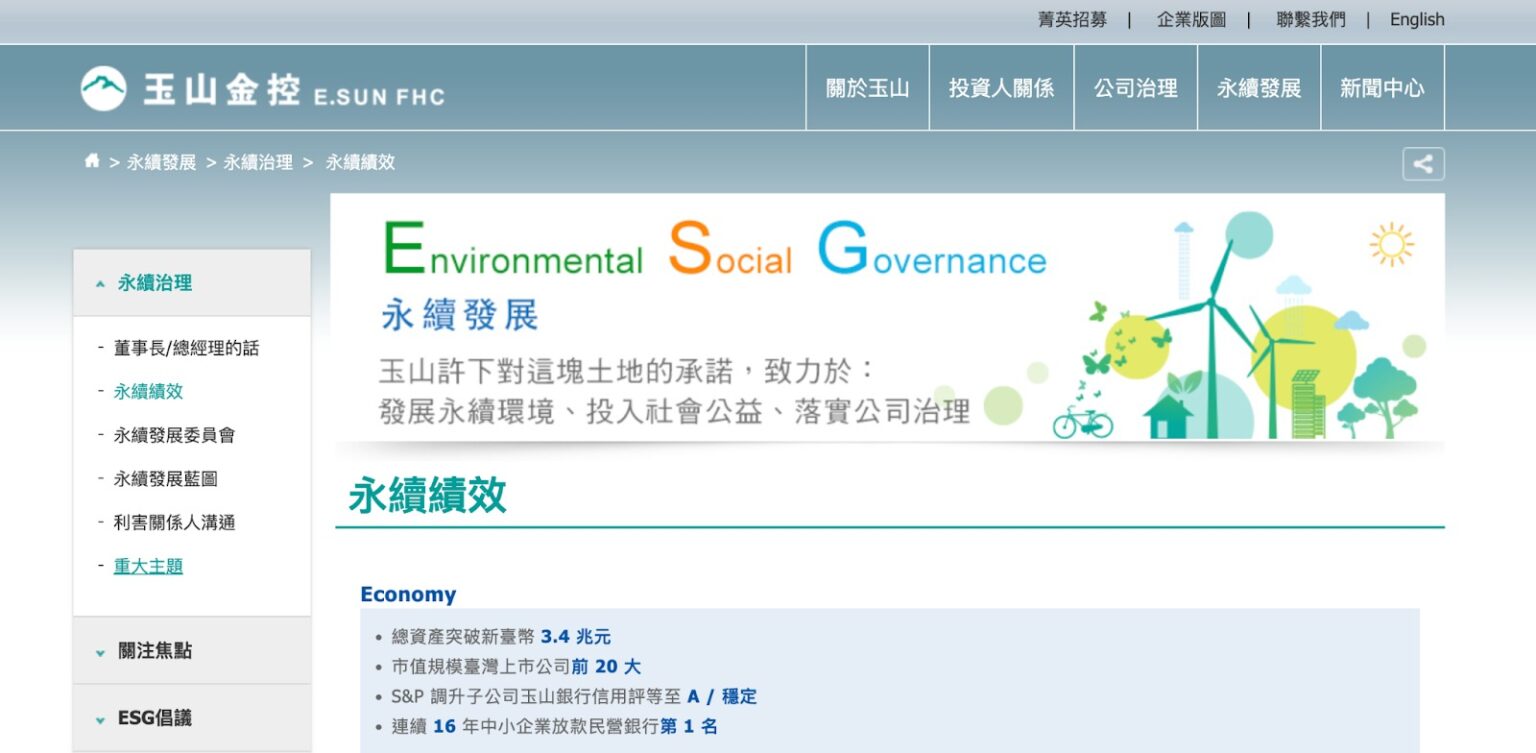
Task: Click the ESG banner image
Action: click(x=888, y=317)
